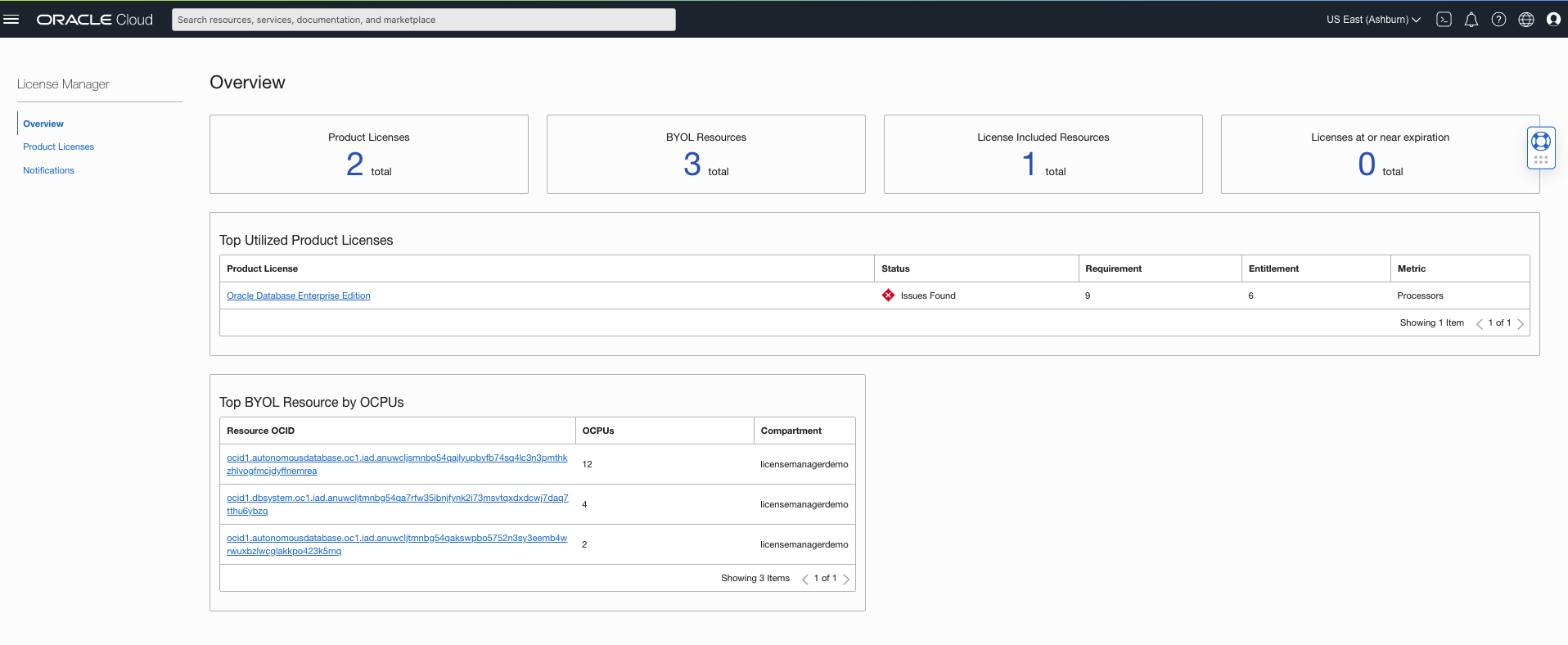This screenshot has height=645, width=1568.
Task: Open Notifications in the sidebar
Action: point(48,170)
